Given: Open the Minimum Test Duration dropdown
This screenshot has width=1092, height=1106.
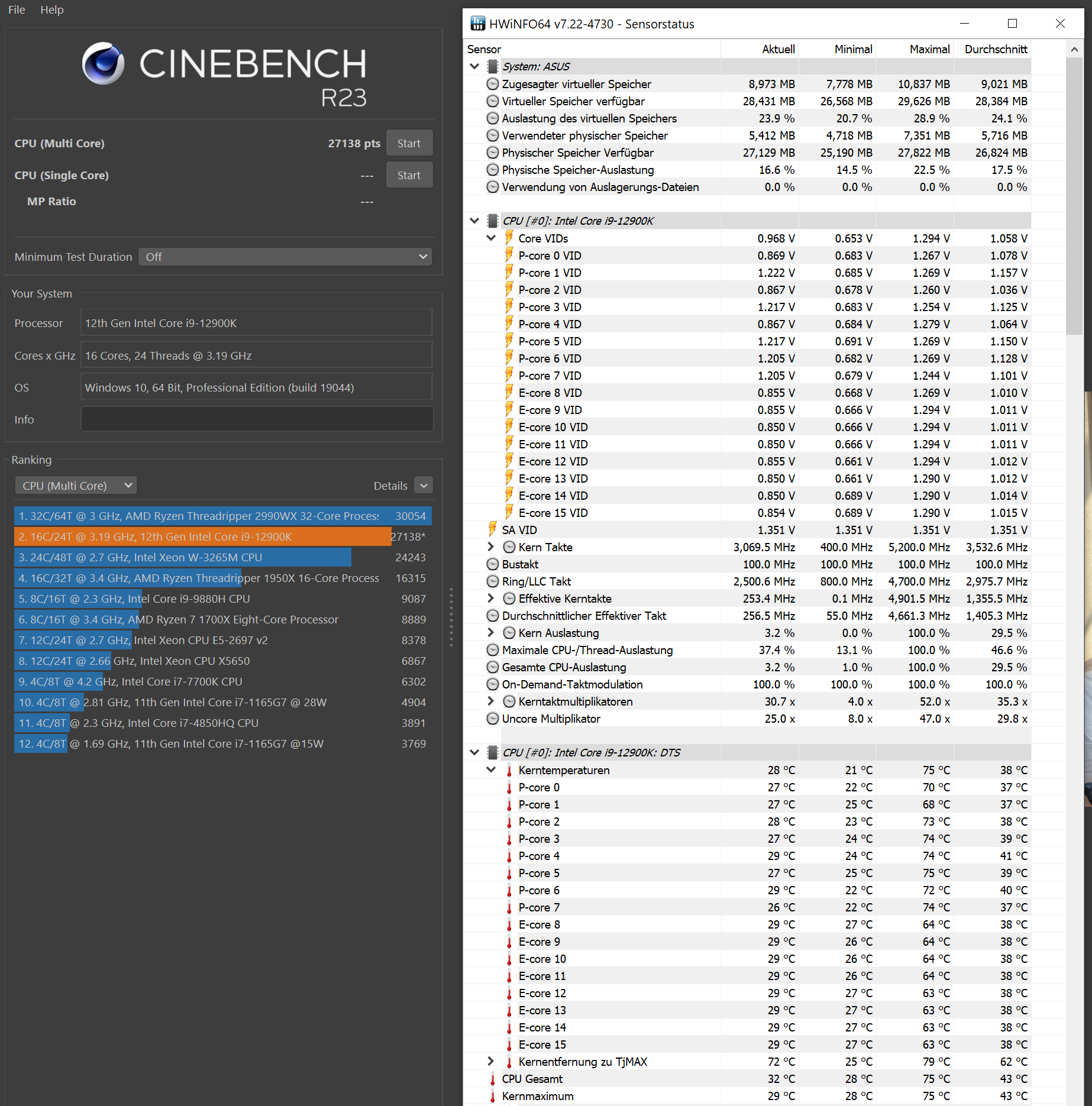Looking at the screenshot, I should click(x=285, y=257).
